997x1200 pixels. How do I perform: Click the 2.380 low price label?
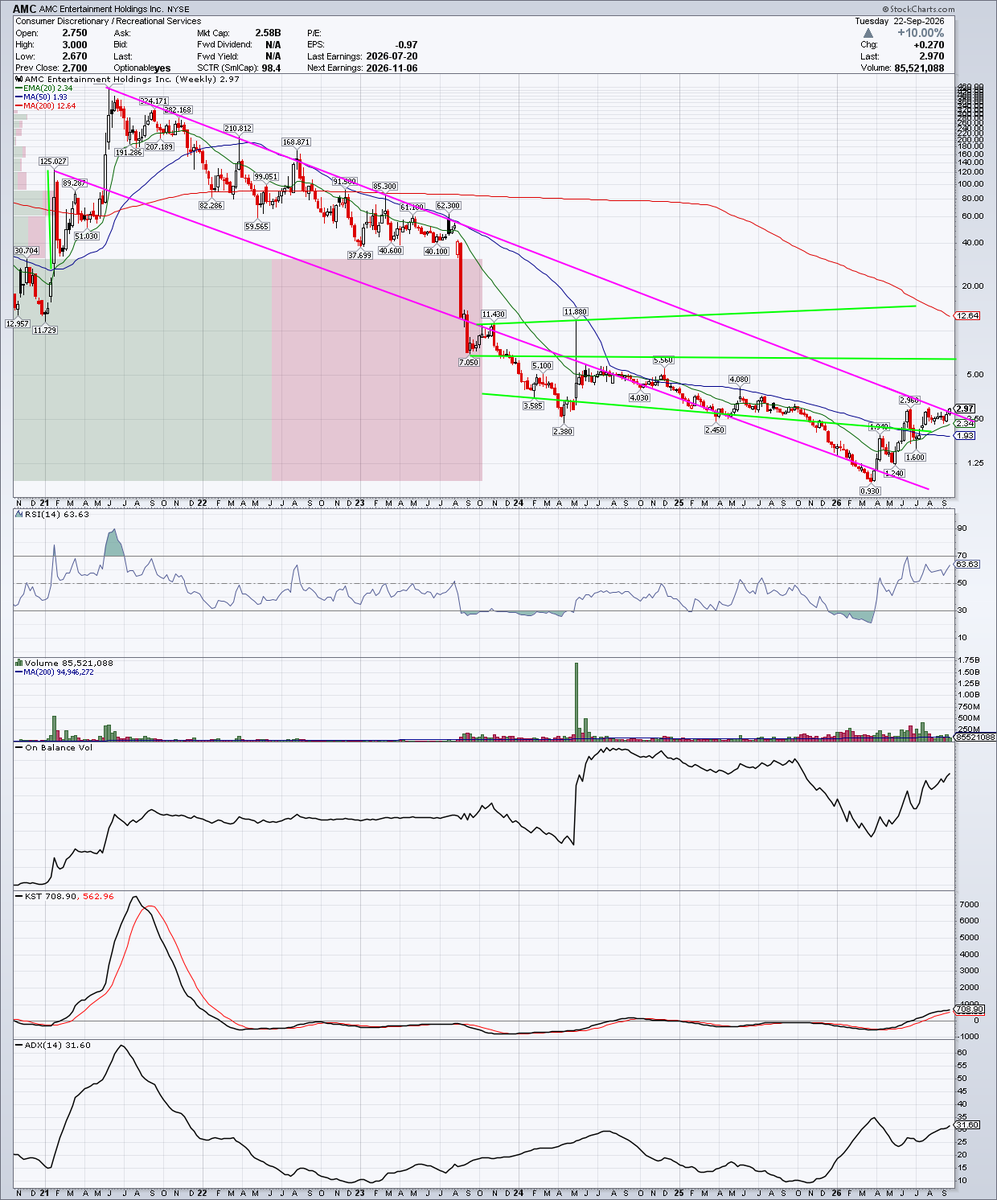(562, 431)
